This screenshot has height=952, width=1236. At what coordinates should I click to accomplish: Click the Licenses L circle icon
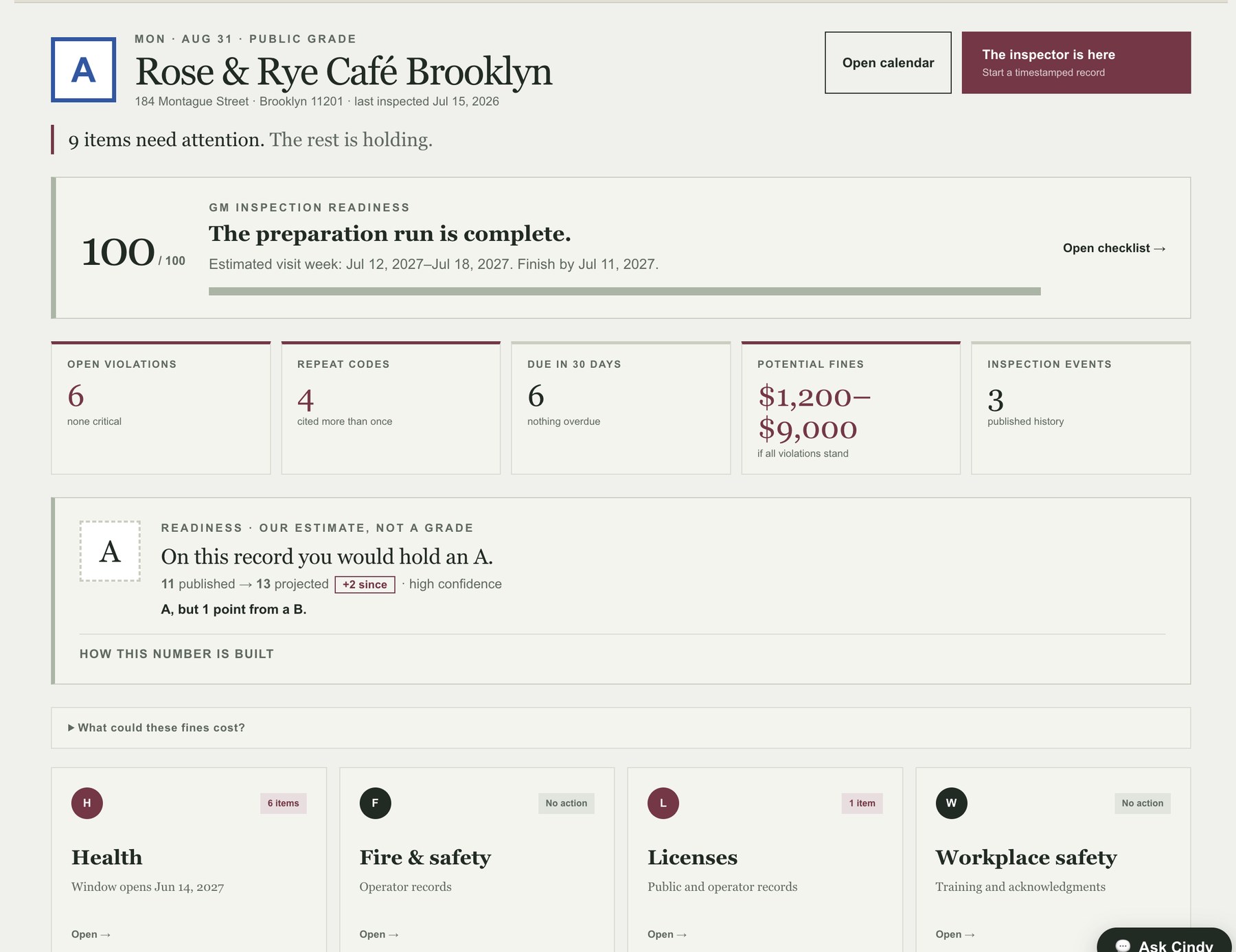point(663,803)
